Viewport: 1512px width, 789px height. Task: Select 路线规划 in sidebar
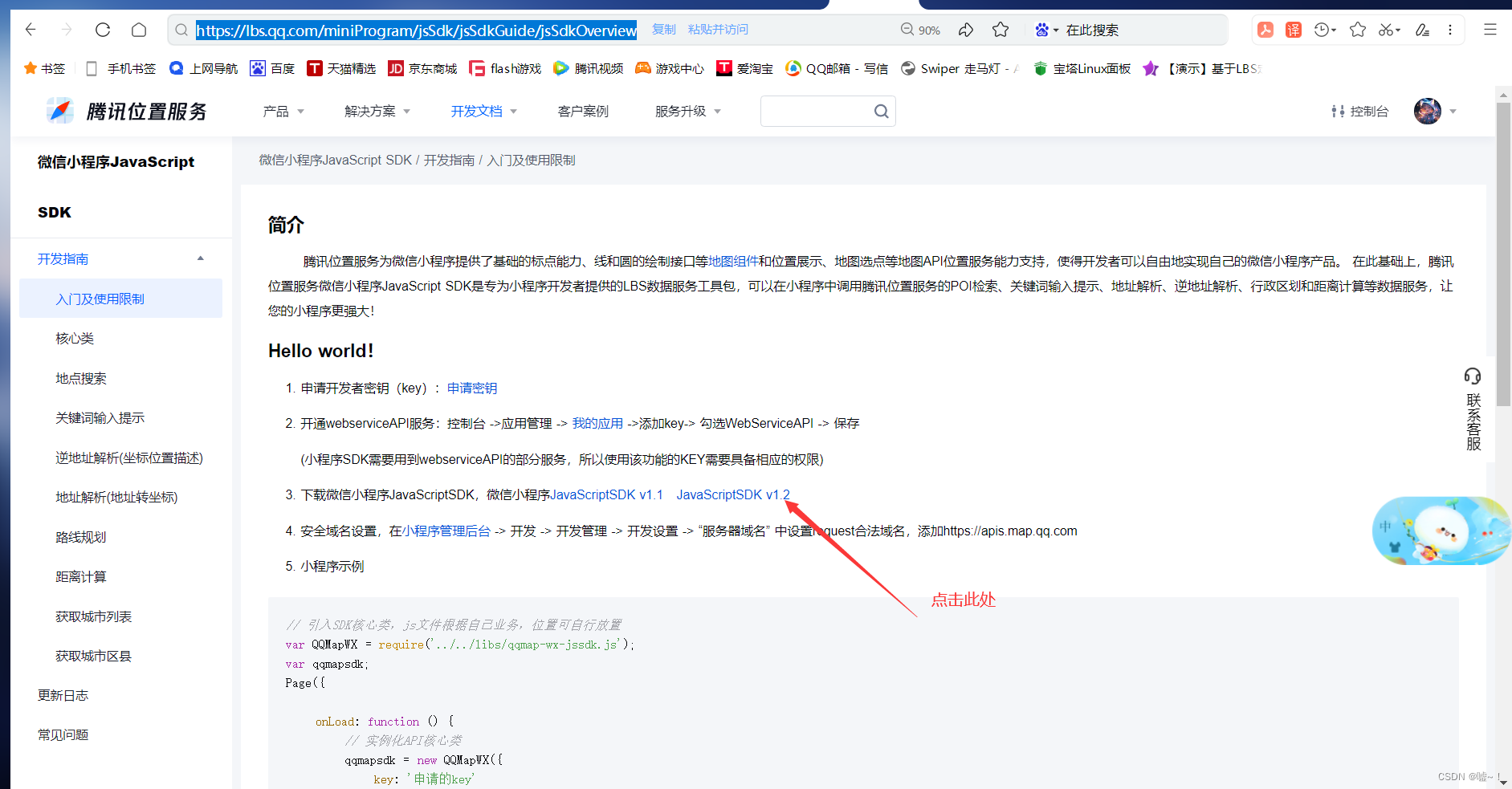click(x=81, y=537)
